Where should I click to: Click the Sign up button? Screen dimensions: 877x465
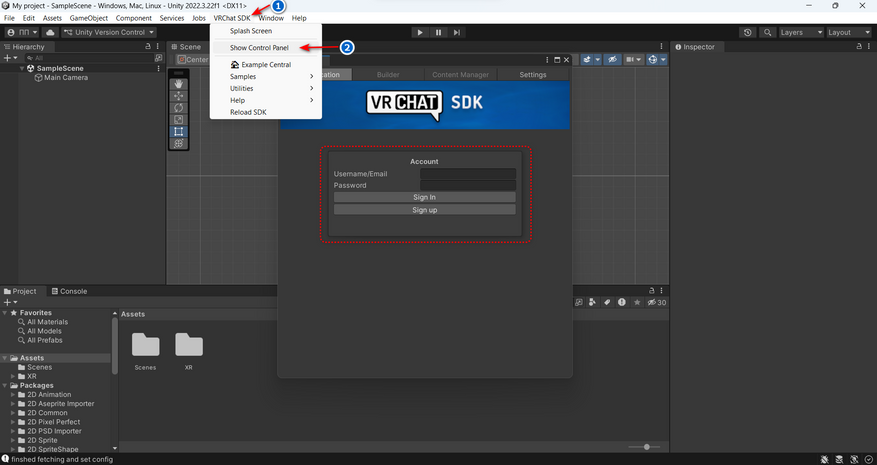[424, 210]
